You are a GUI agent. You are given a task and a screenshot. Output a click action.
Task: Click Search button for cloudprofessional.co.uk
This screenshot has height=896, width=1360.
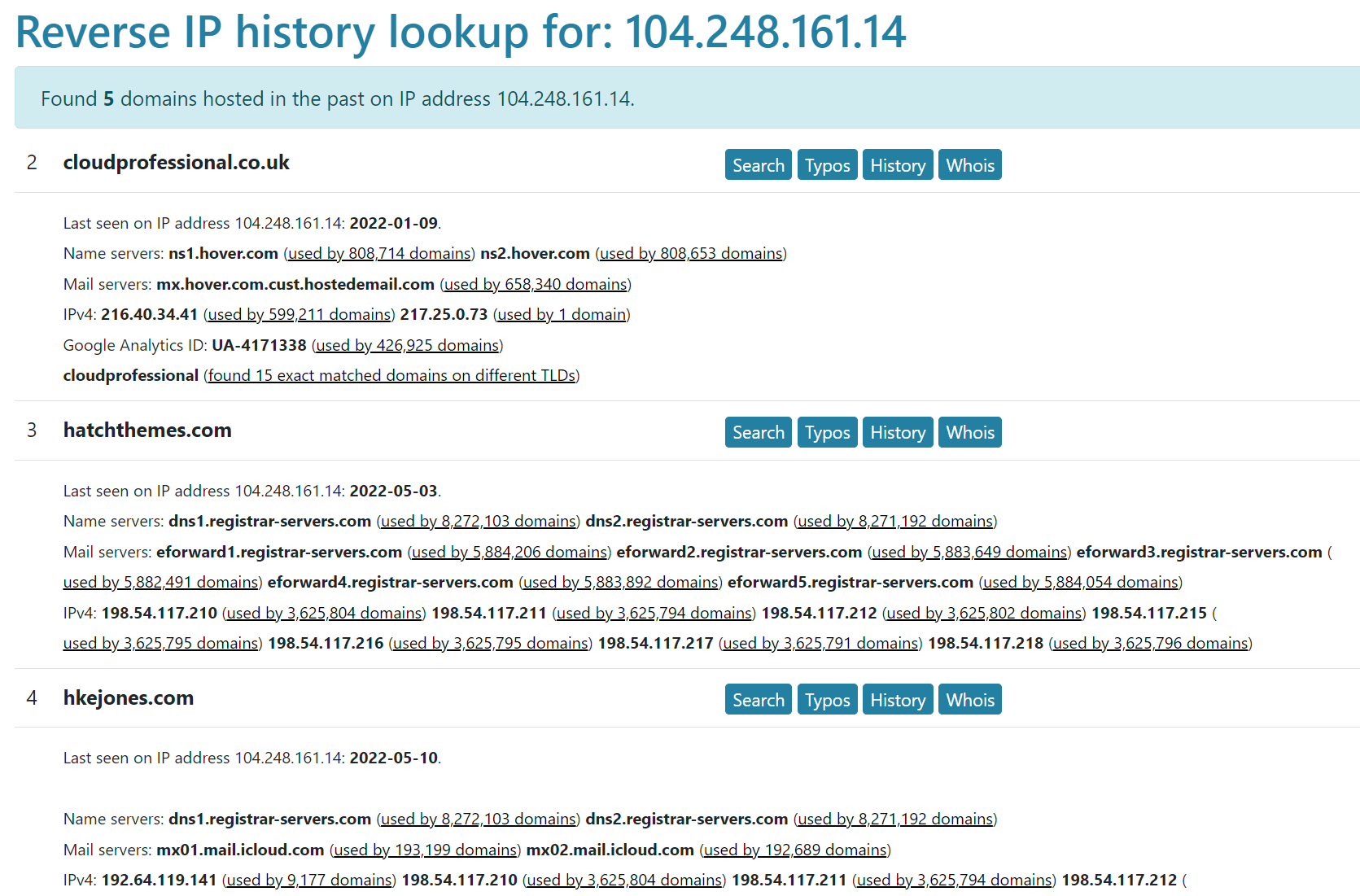pyautogui.click(x=758, y=165)
